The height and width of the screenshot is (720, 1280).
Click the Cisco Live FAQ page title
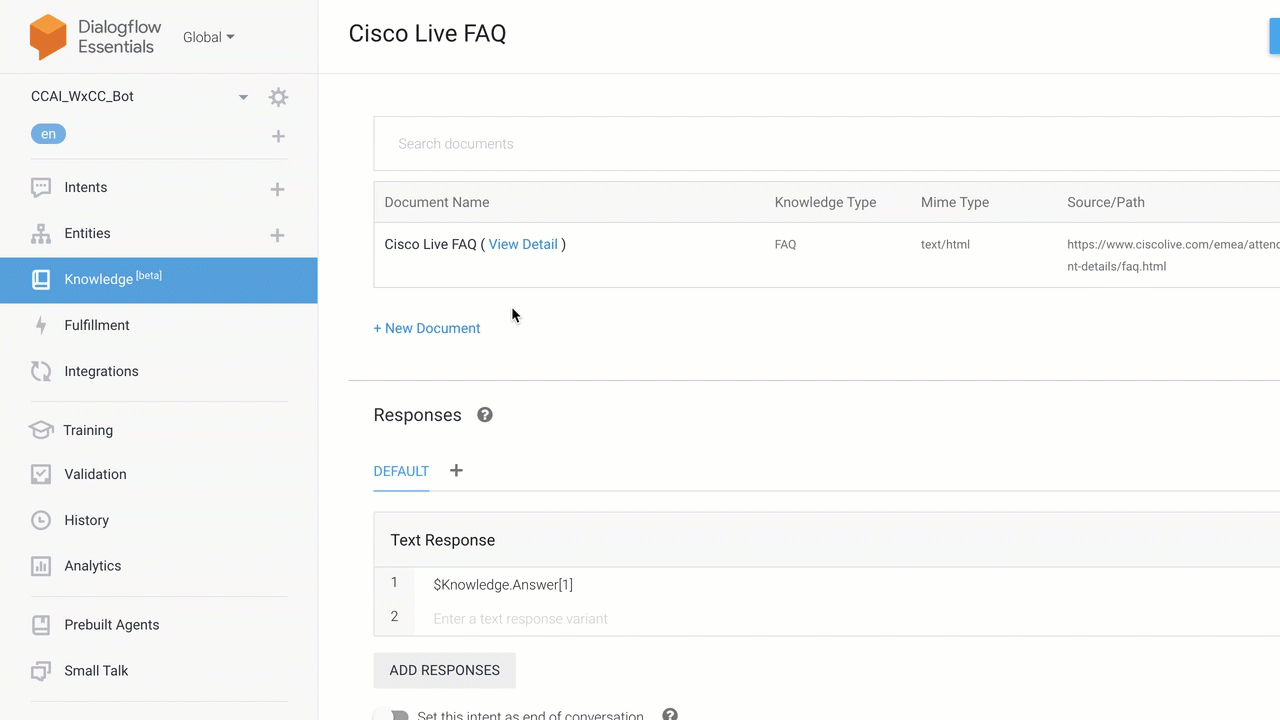427,33
